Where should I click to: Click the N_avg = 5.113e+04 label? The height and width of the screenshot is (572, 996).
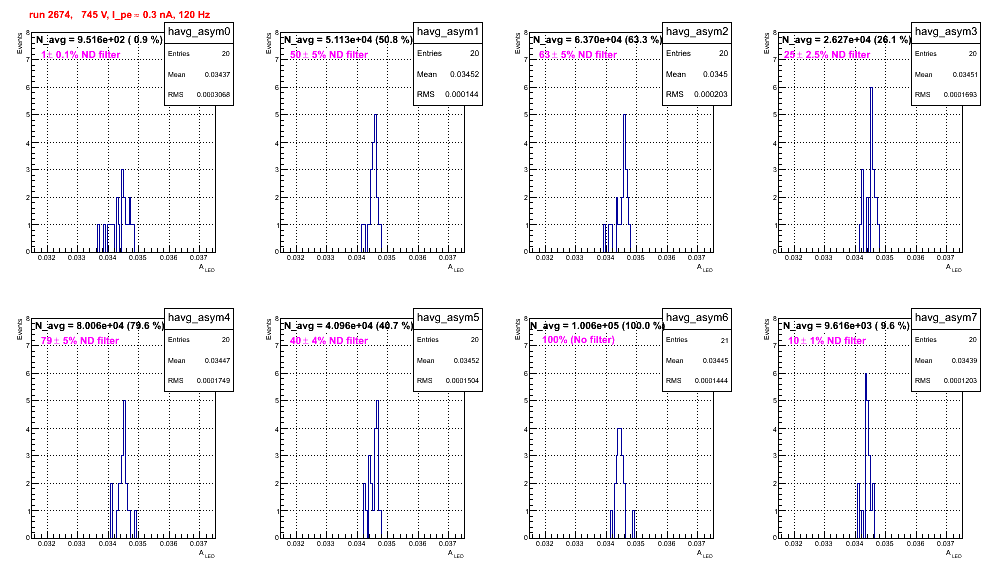[348, 40]
